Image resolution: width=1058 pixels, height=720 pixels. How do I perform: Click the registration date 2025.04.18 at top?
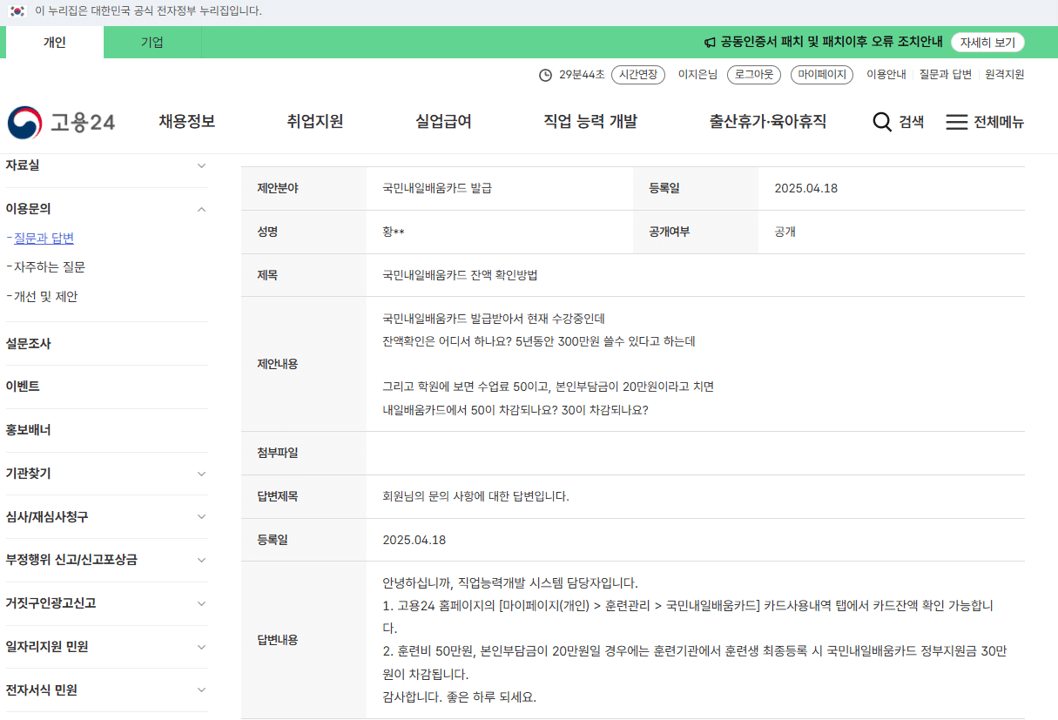[806, 188]
